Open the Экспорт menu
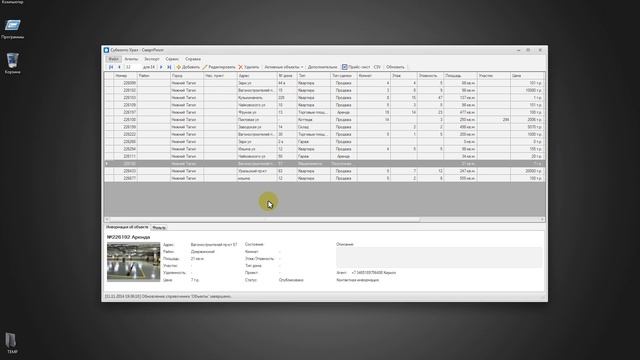This screenshot has height=360, width=640. click(151, 59)
